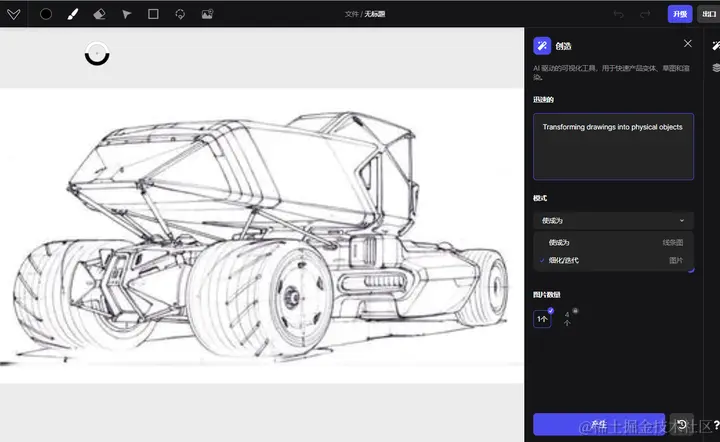
Task: Click the car sketch on the canvas
Action: [x=262, y=235]
